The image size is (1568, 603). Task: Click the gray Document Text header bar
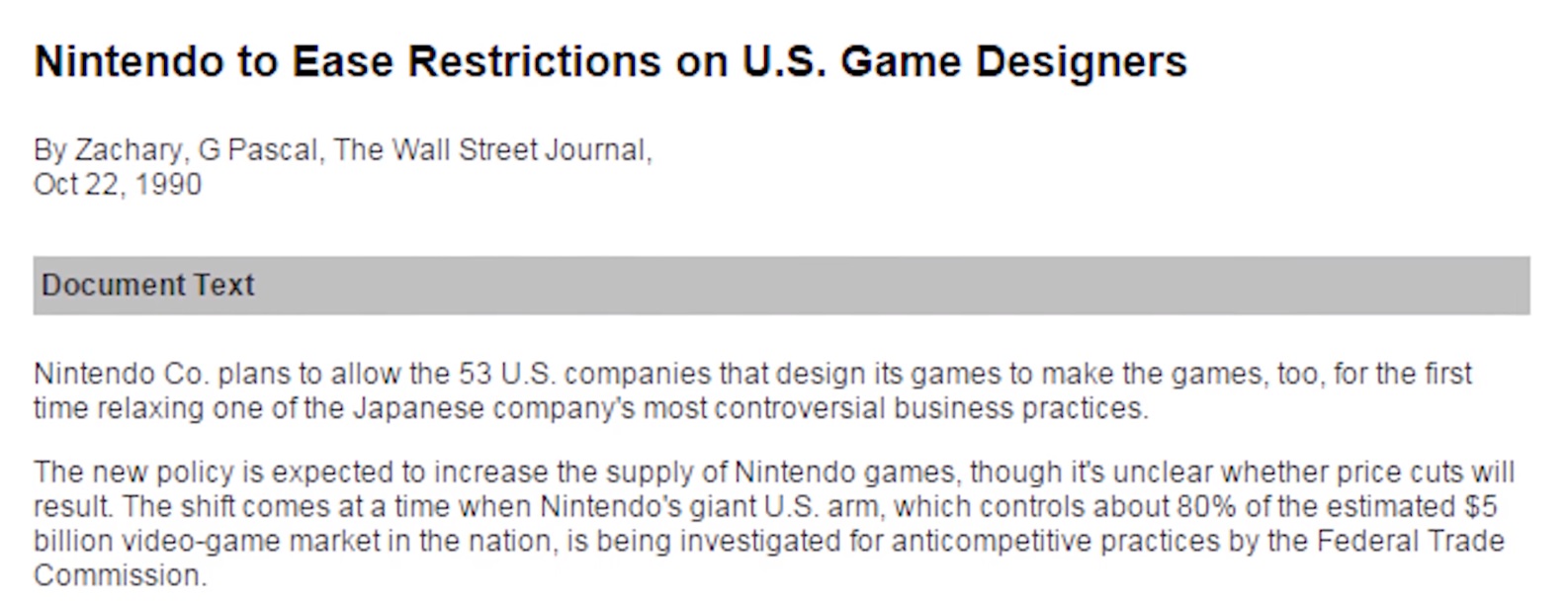(x=781, y=286)
